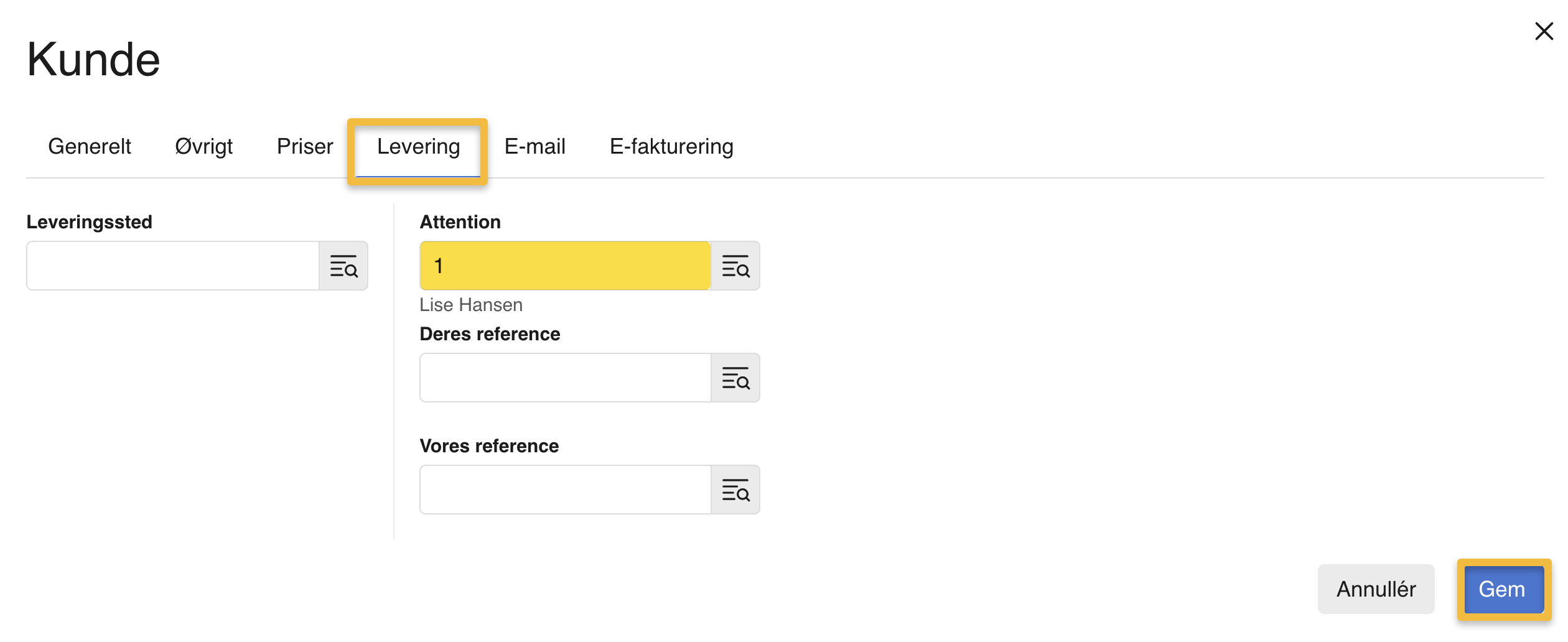Switch to the E-fakturering tab
Image resolution: width=1568 pixels, height=642 pixels.
pos(671,147)
